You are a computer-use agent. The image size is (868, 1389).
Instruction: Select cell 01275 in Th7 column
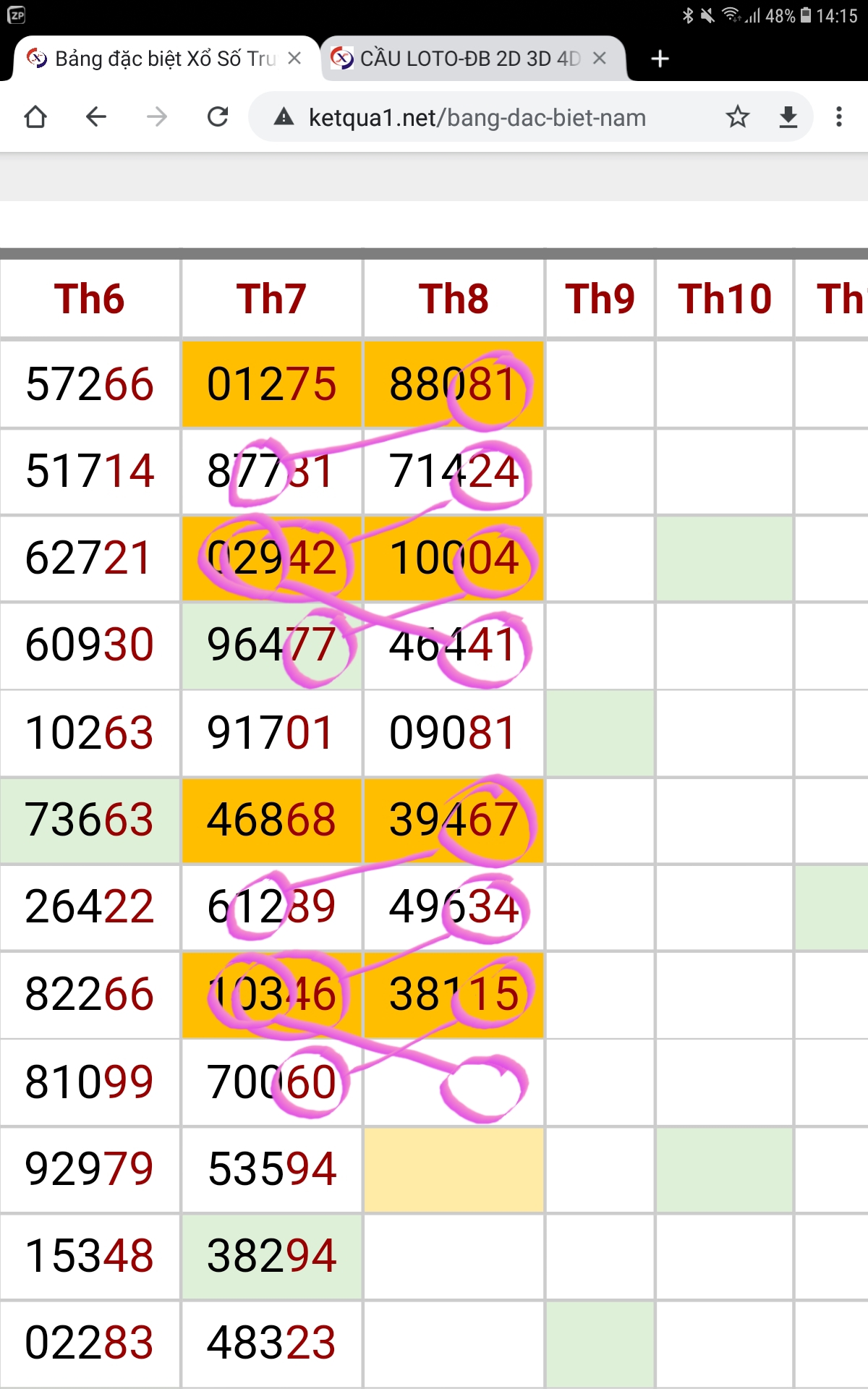pyautogui.click(x=271, y=383)
